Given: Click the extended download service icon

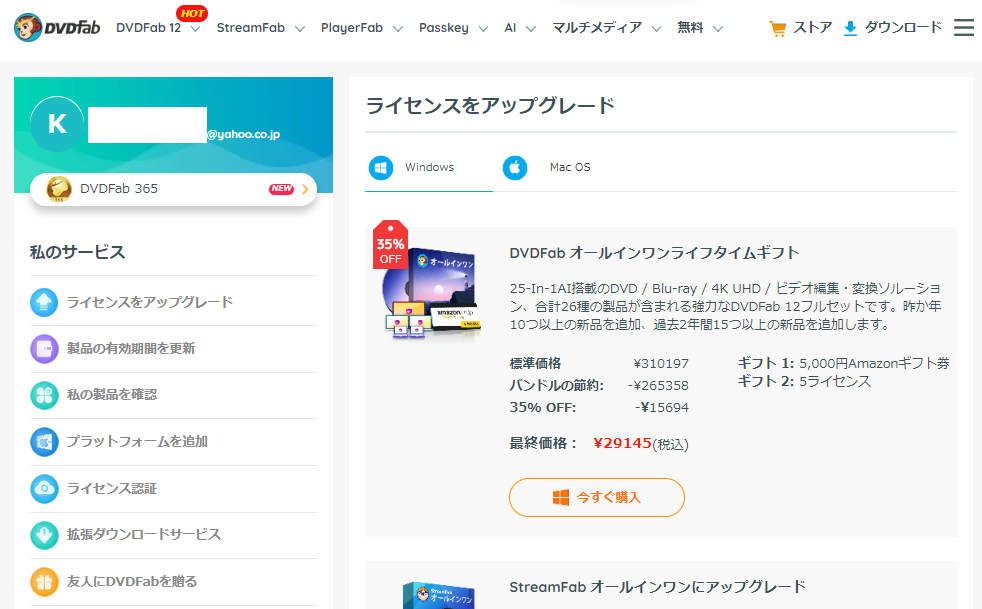Looking at the screenshot, I should 44,534.
